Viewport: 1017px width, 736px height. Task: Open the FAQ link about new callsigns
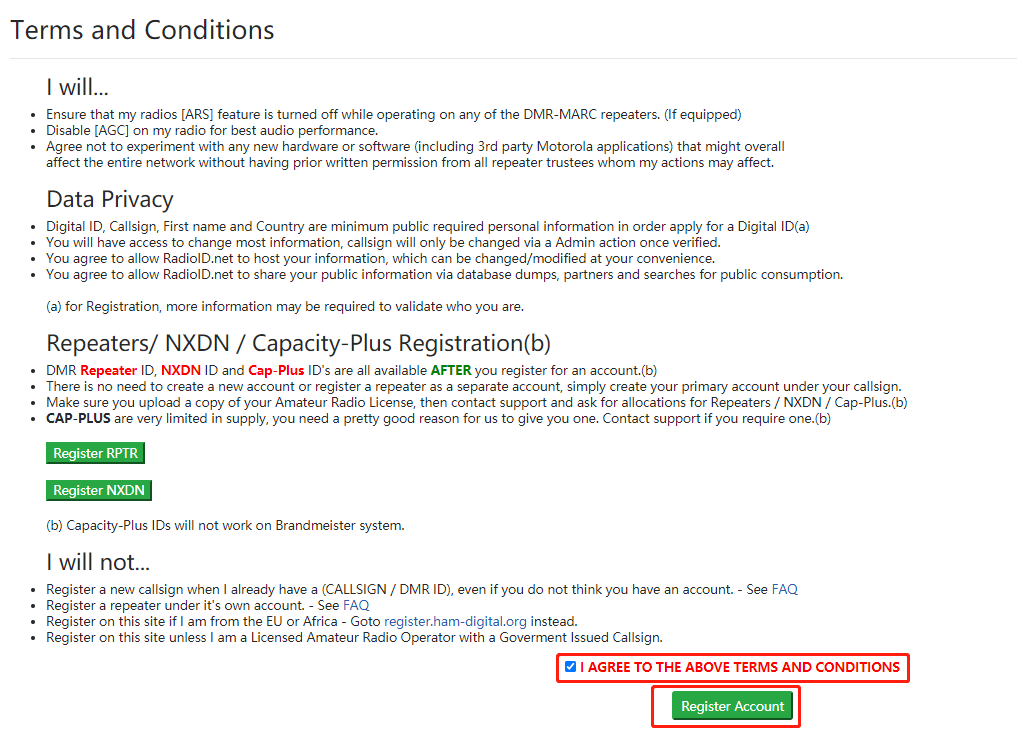[x=784, y=589]
